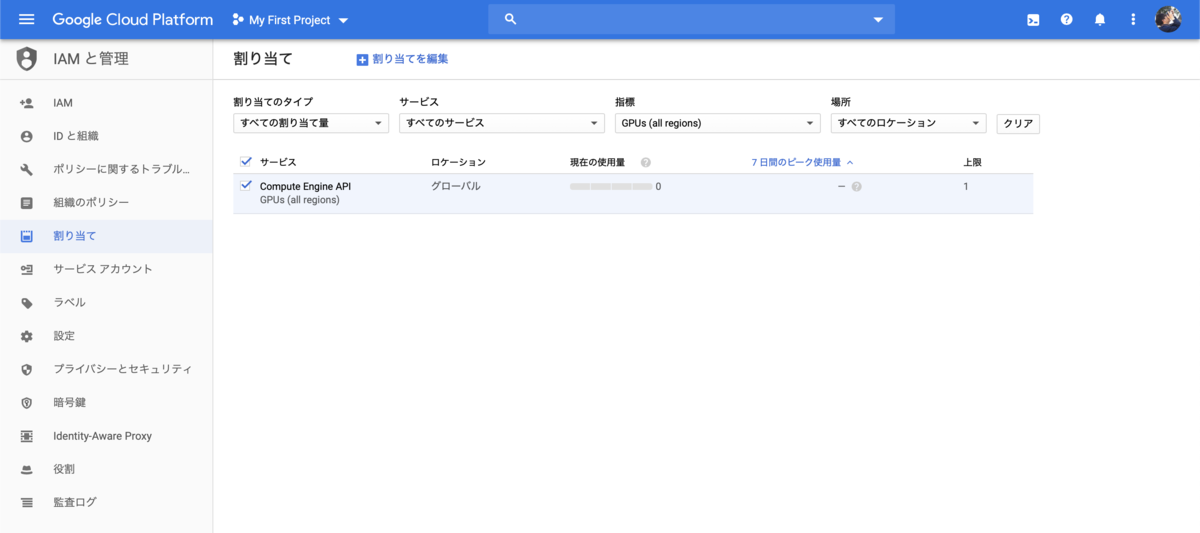
Task: Click the 割り当て sidebar icon
Action: [27, 236]
